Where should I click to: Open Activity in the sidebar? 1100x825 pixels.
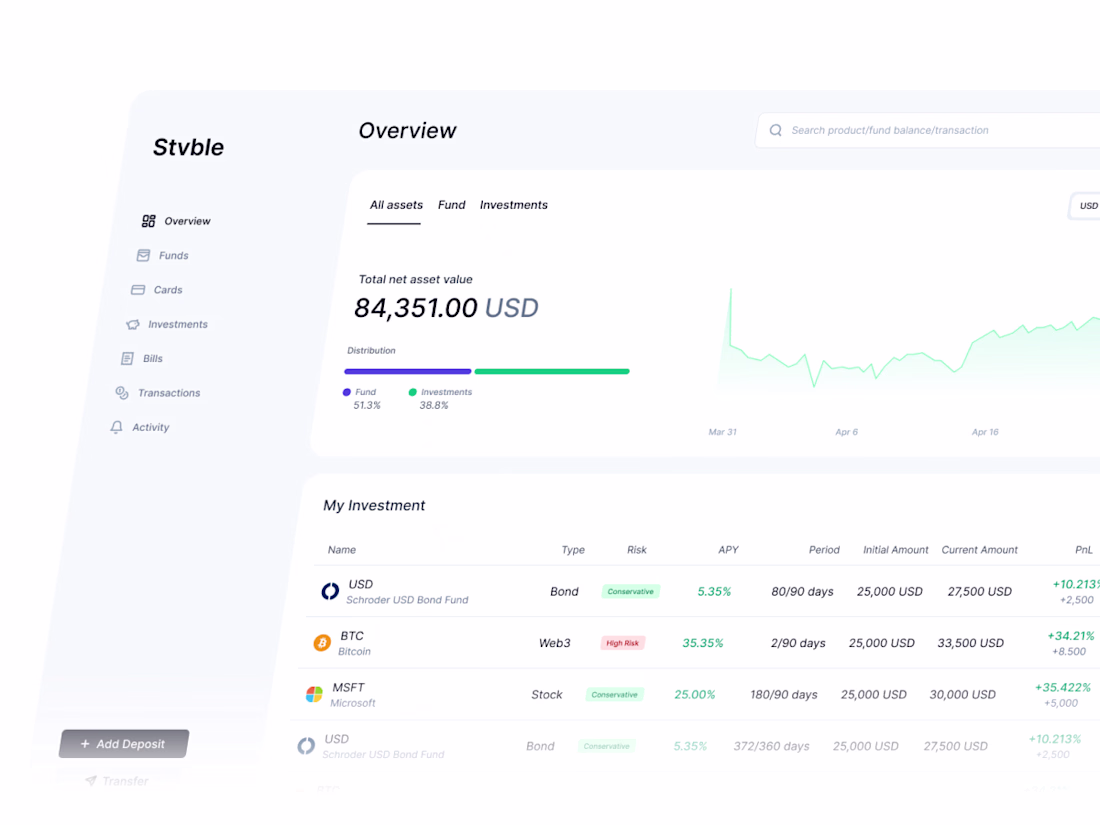pyautogui.click(x=140, y=427)
